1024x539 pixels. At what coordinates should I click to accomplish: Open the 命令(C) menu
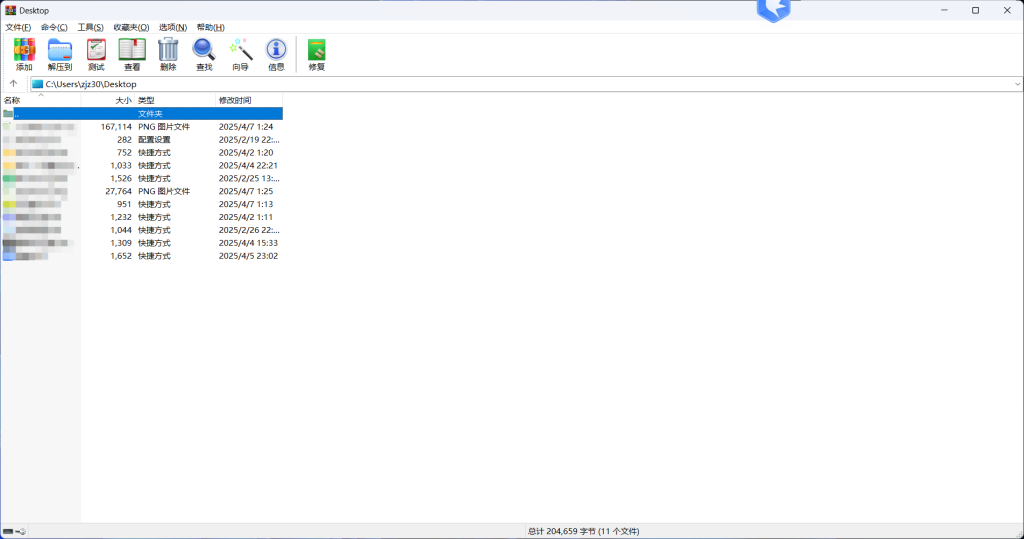[54, 27]
